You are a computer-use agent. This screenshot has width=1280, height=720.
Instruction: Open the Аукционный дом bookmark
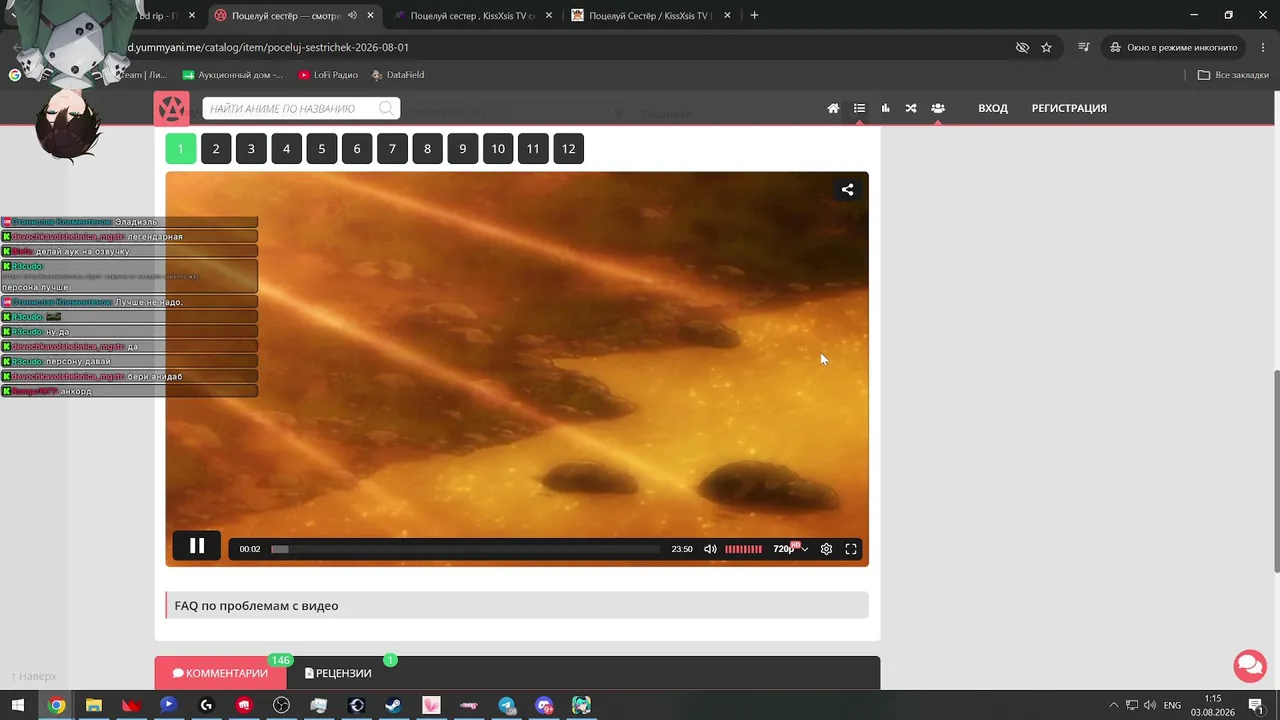[232, 75]
